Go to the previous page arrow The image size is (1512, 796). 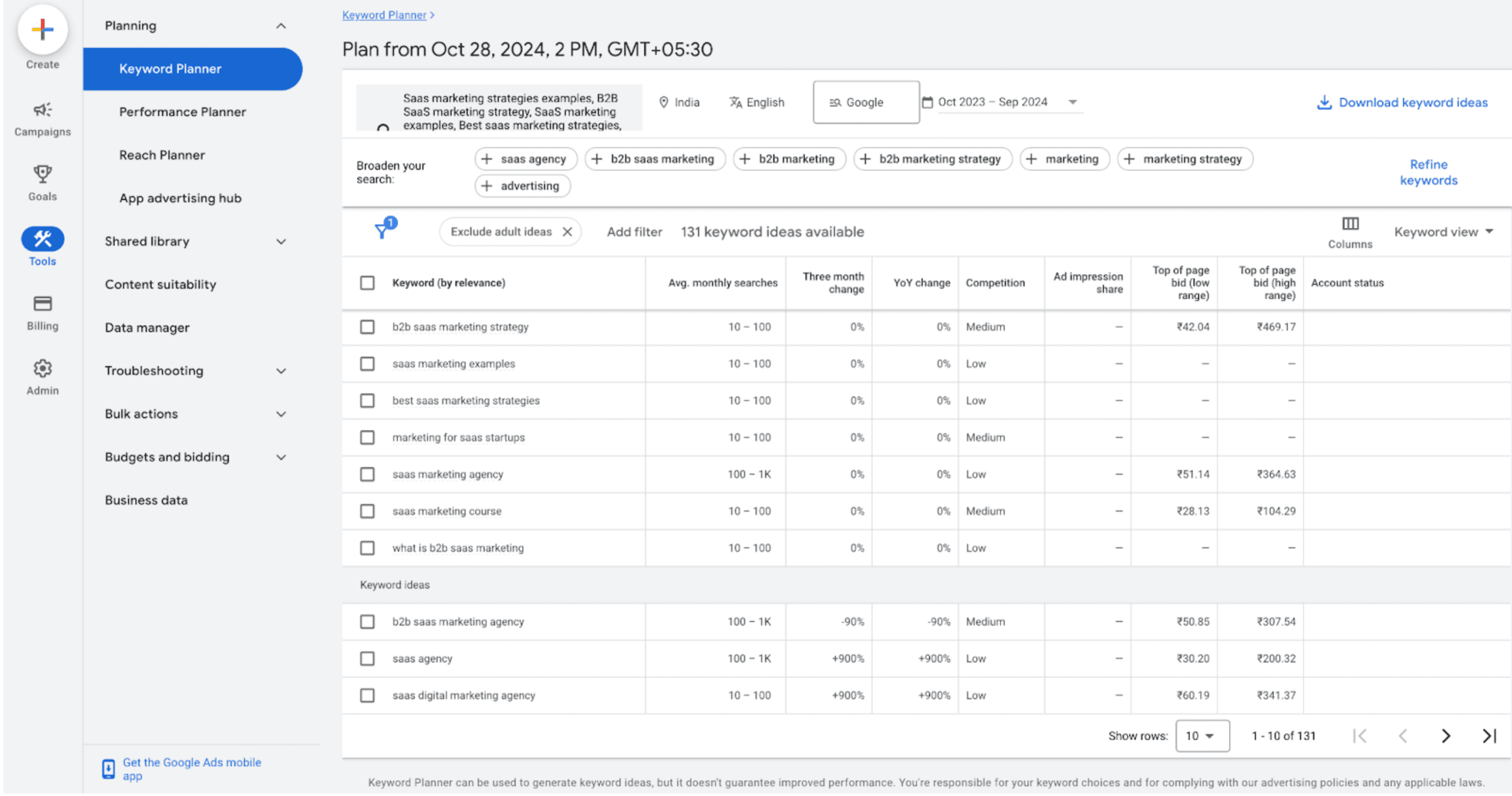coord(1403,736)
